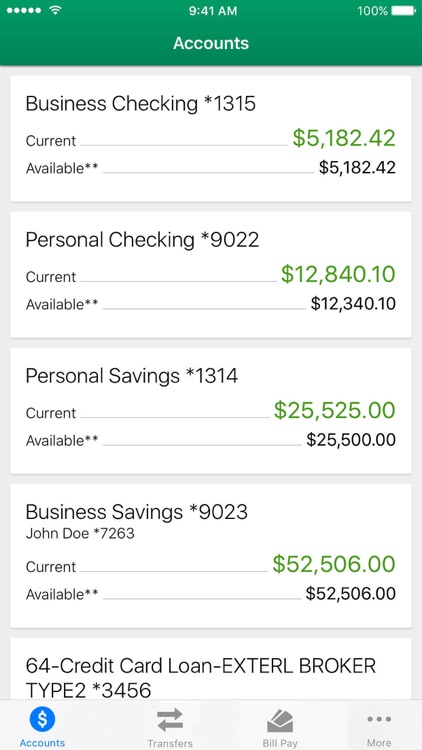Viewport: 422px width, 750px height.
Task: Open Business Savings *9023 account
Action: [211, 556]
